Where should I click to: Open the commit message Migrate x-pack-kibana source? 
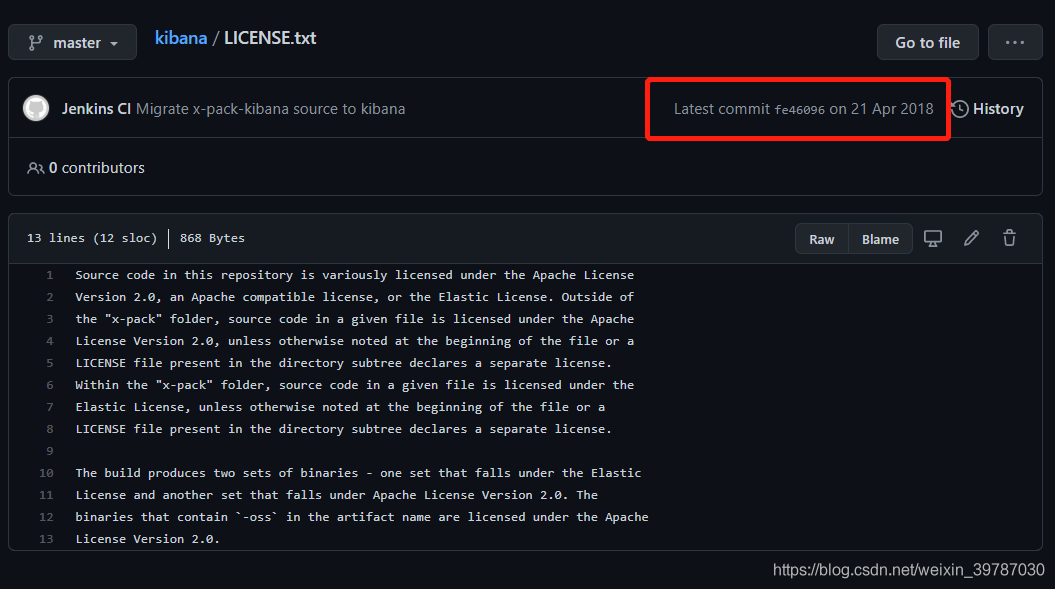coord(270,109)
